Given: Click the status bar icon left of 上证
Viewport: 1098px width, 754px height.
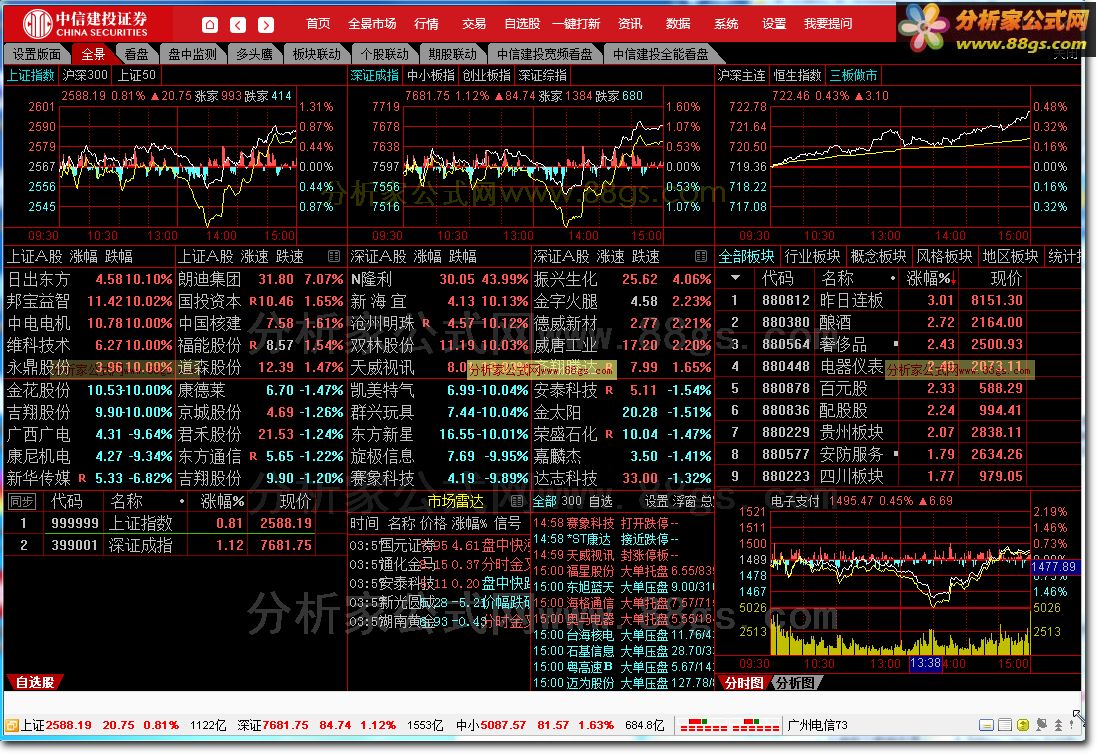Looking at the screenshot, I should pos(11,725).
